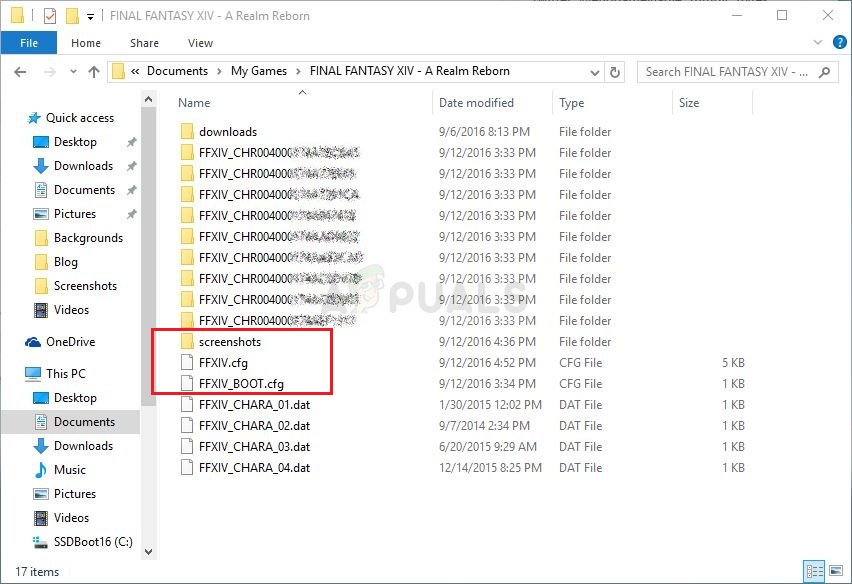Select the downloads folder name
Screen dimensions: 852x584
(228, 132)
